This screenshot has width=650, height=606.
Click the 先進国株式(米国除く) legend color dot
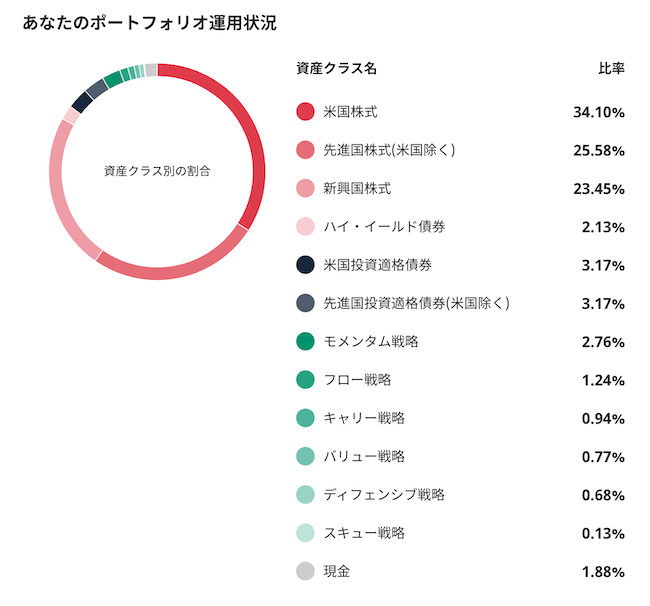click(305, 150)
